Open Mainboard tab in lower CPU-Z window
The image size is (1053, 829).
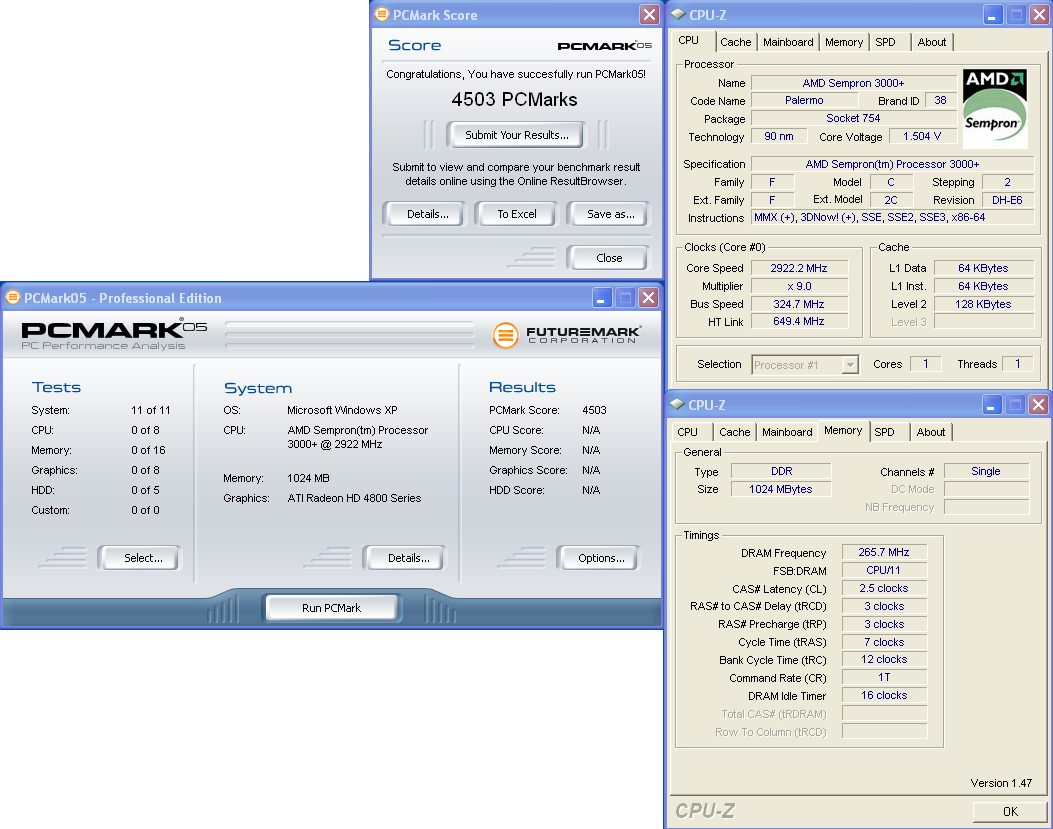pyautogui.click(x=786, y=432)
